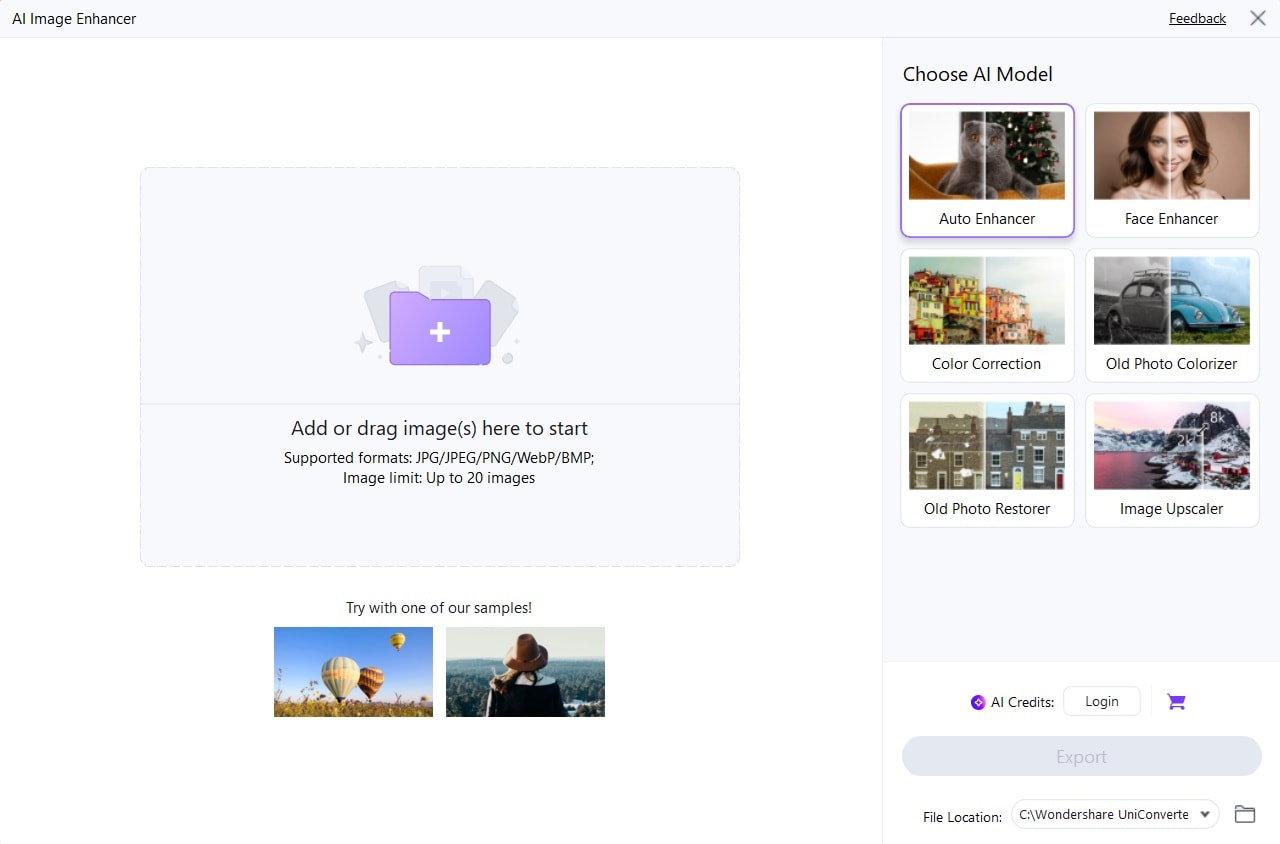Choose the Old Photo Restorer model
The width and height of the screenshot is (1280, 844).
(987, 461)
